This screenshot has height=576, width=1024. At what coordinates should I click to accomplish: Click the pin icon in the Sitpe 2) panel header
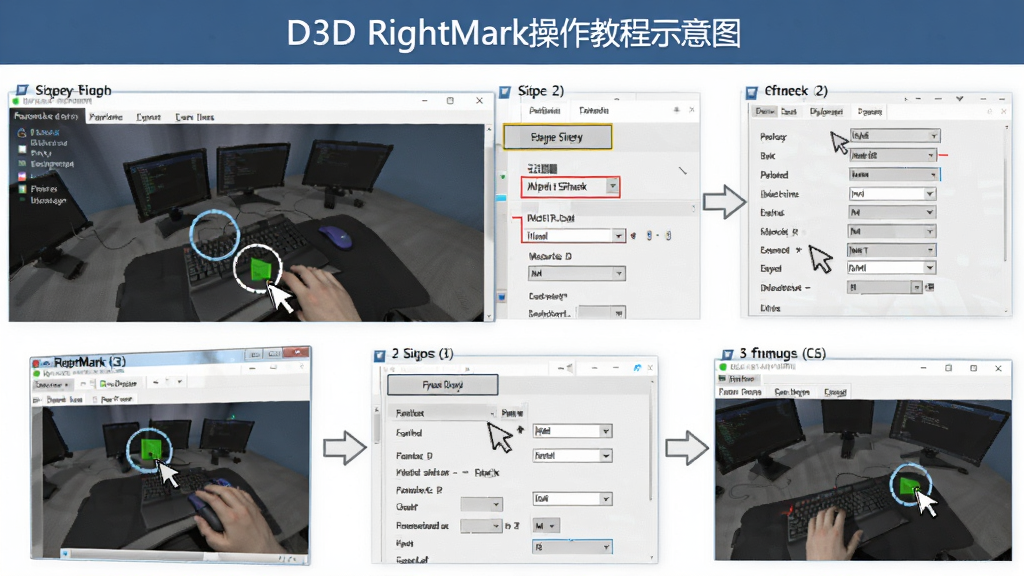point(677,110)
